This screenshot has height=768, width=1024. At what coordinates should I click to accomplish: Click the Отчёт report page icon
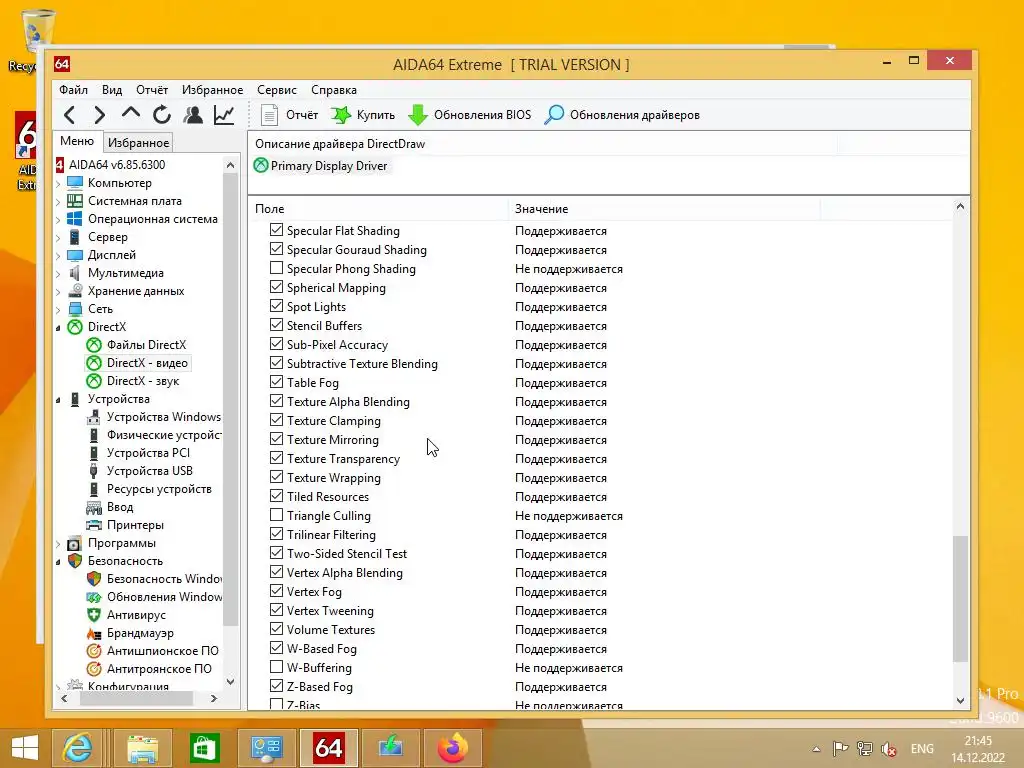pyautogui.click(x=269, y=115)
